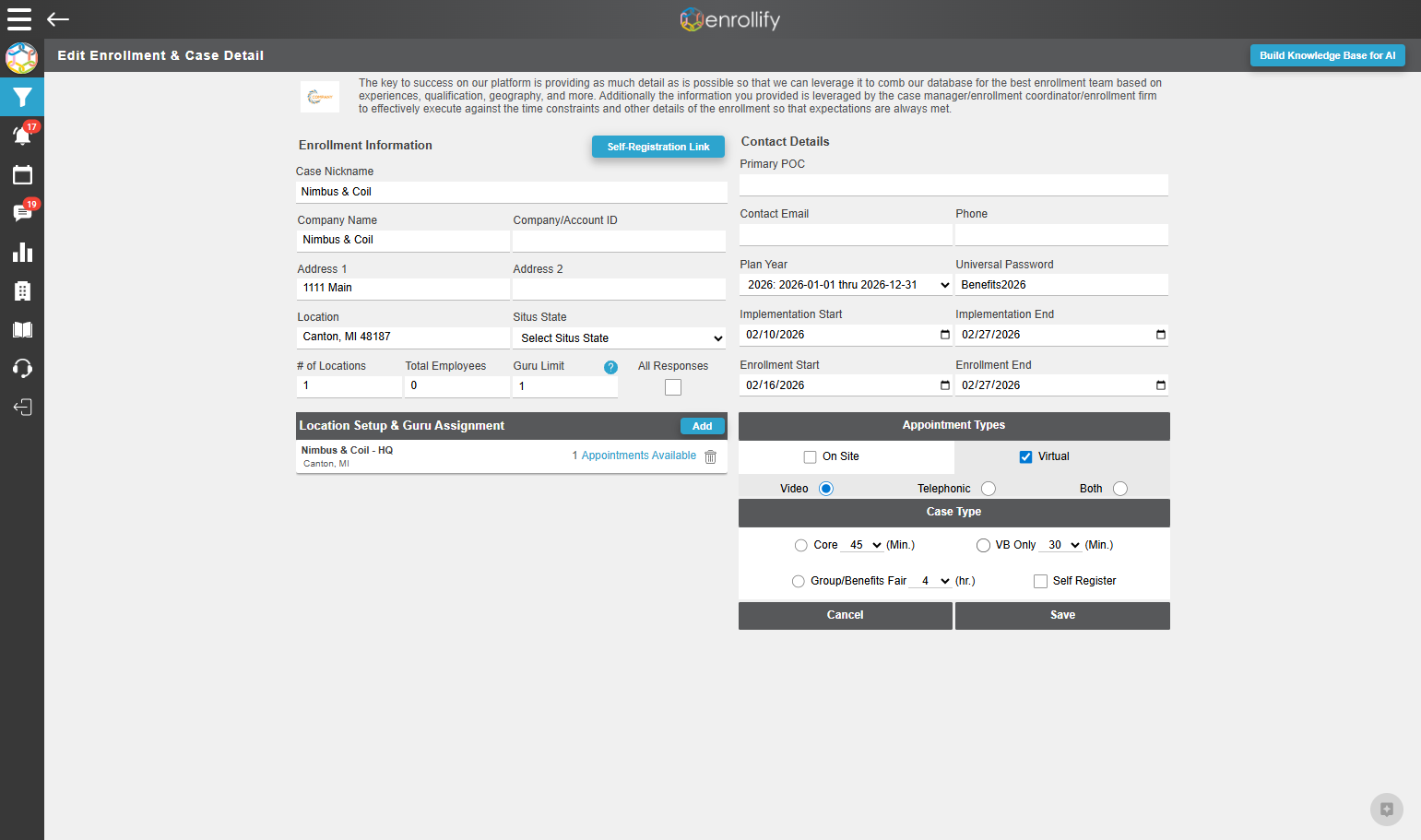Image resolution: width=1421 pixels, height=840 pixels.
Task: Select the VB Only case type
Action: tap(983, 545)
